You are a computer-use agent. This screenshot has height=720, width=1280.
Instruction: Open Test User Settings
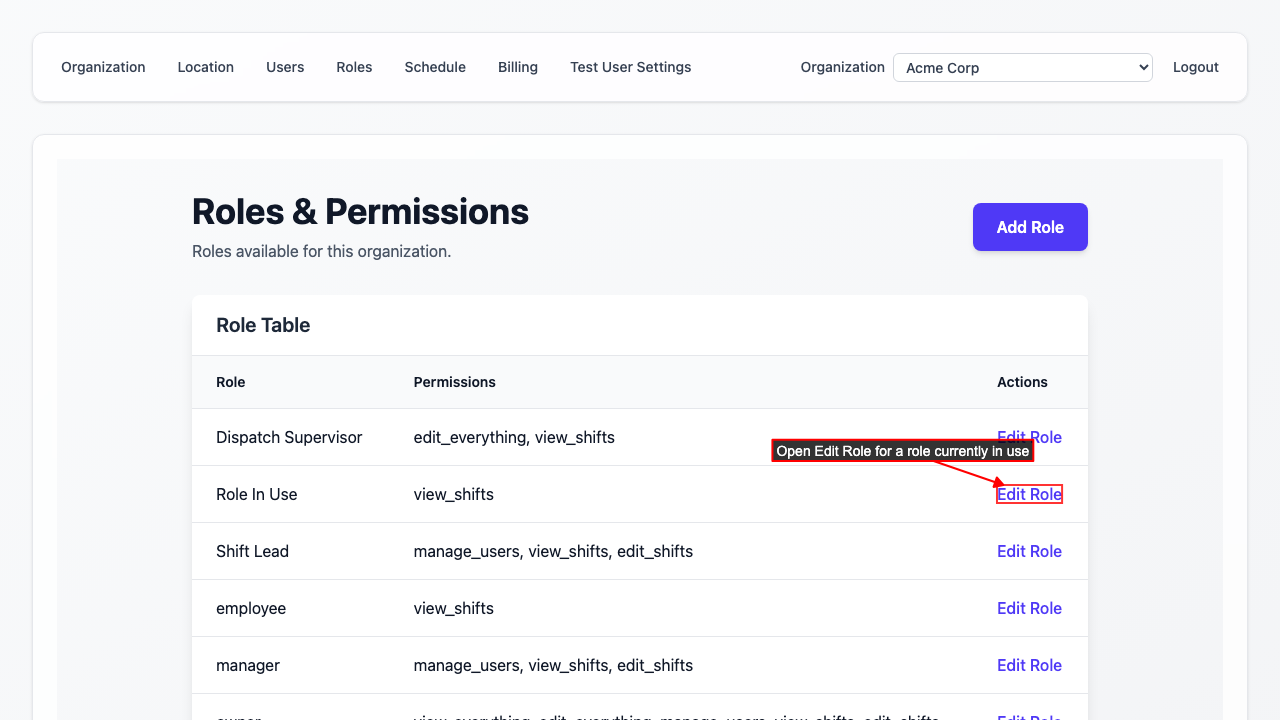pyautogui.click(x=630, y=67)
